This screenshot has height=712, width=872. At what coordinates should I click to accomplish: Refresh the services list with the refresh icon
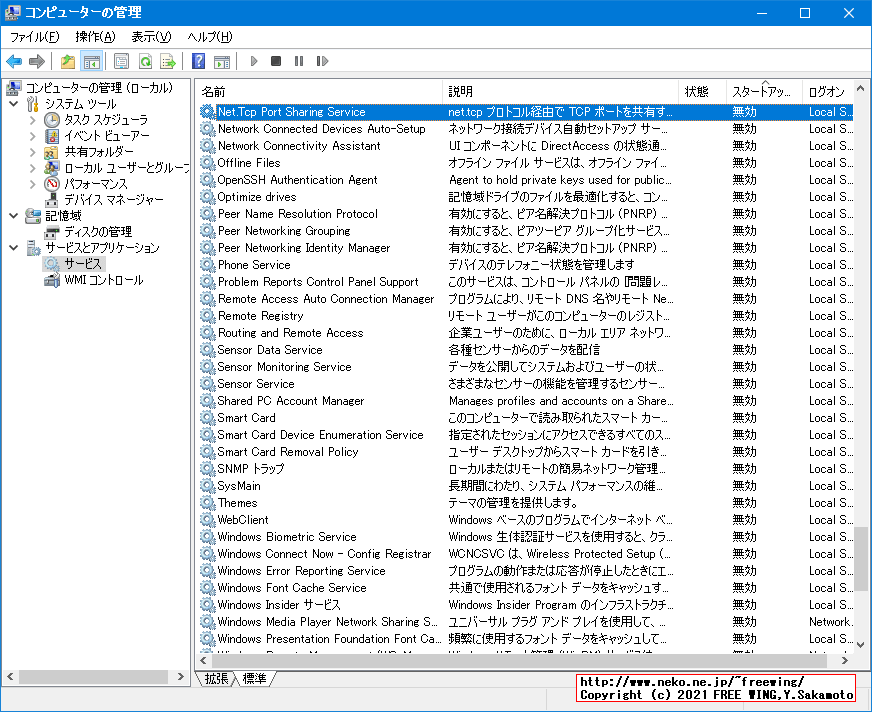(146, 61)
